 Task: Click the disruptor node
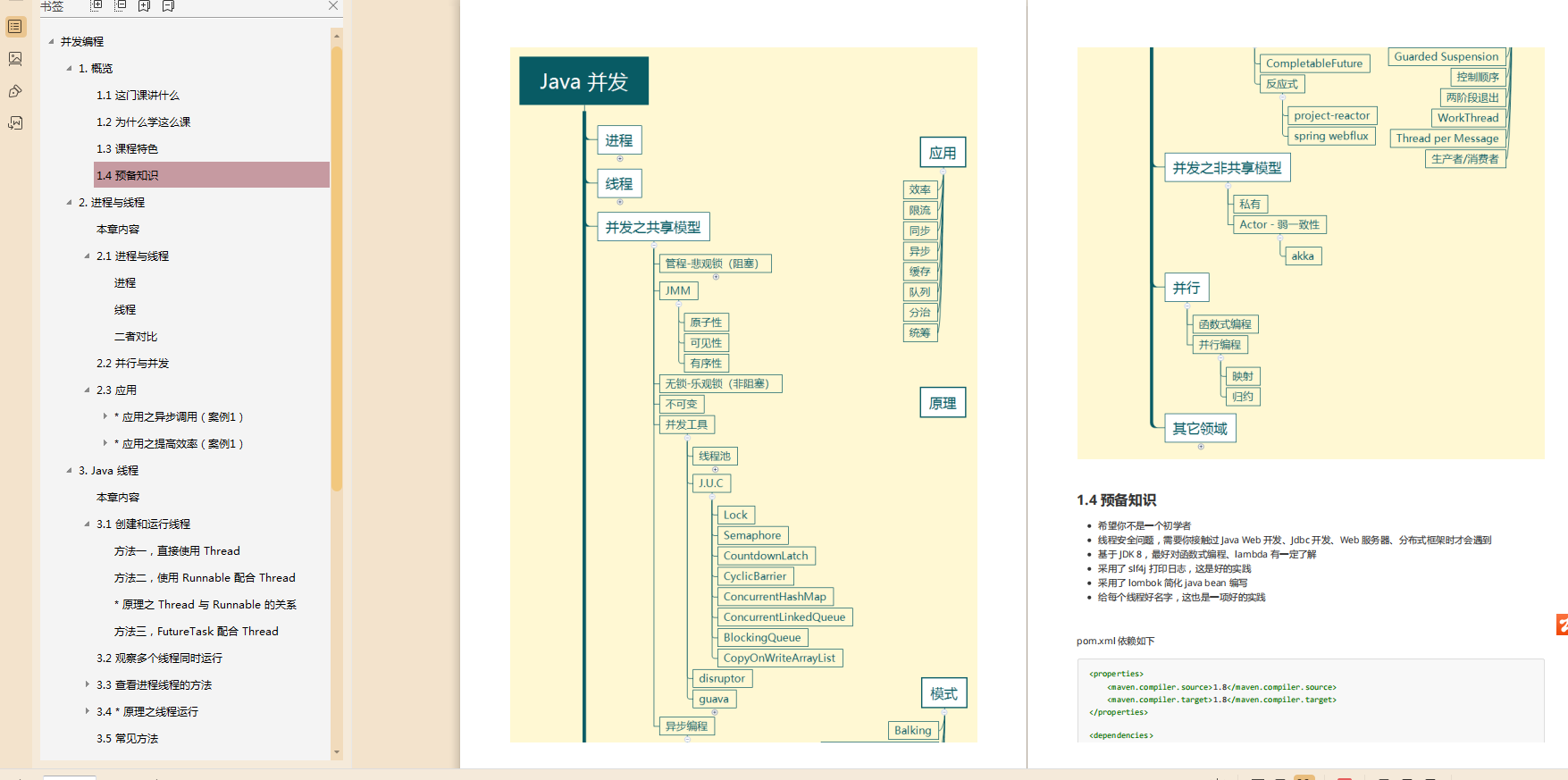tap(722, 678)
